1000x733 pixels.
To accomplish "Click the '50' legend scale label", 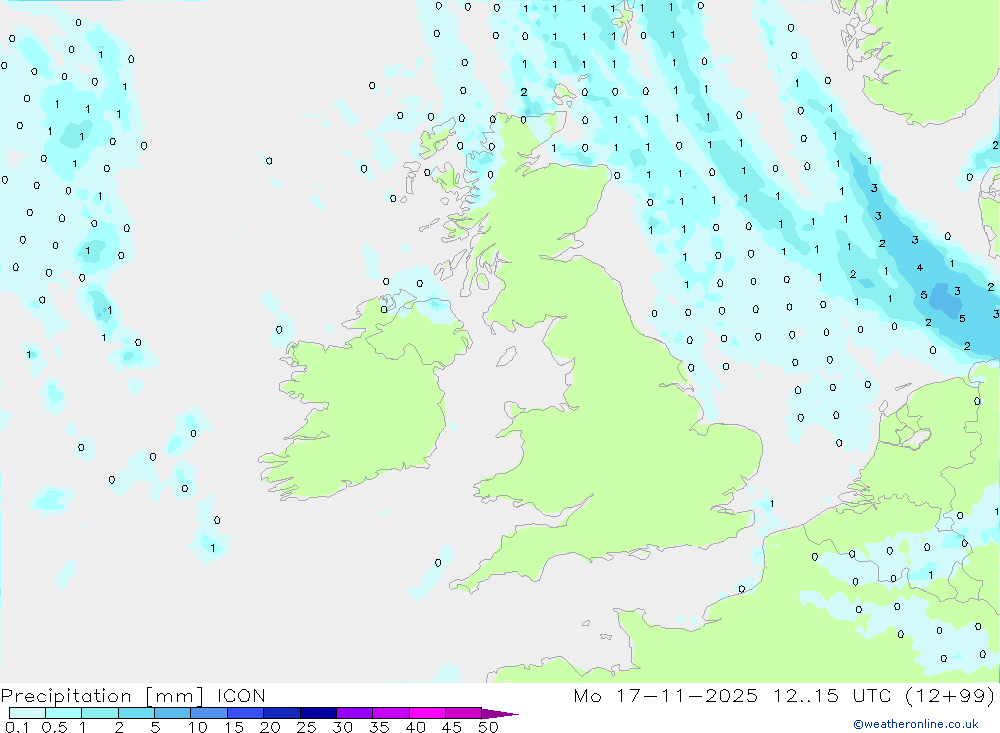I will coord(488,727).
